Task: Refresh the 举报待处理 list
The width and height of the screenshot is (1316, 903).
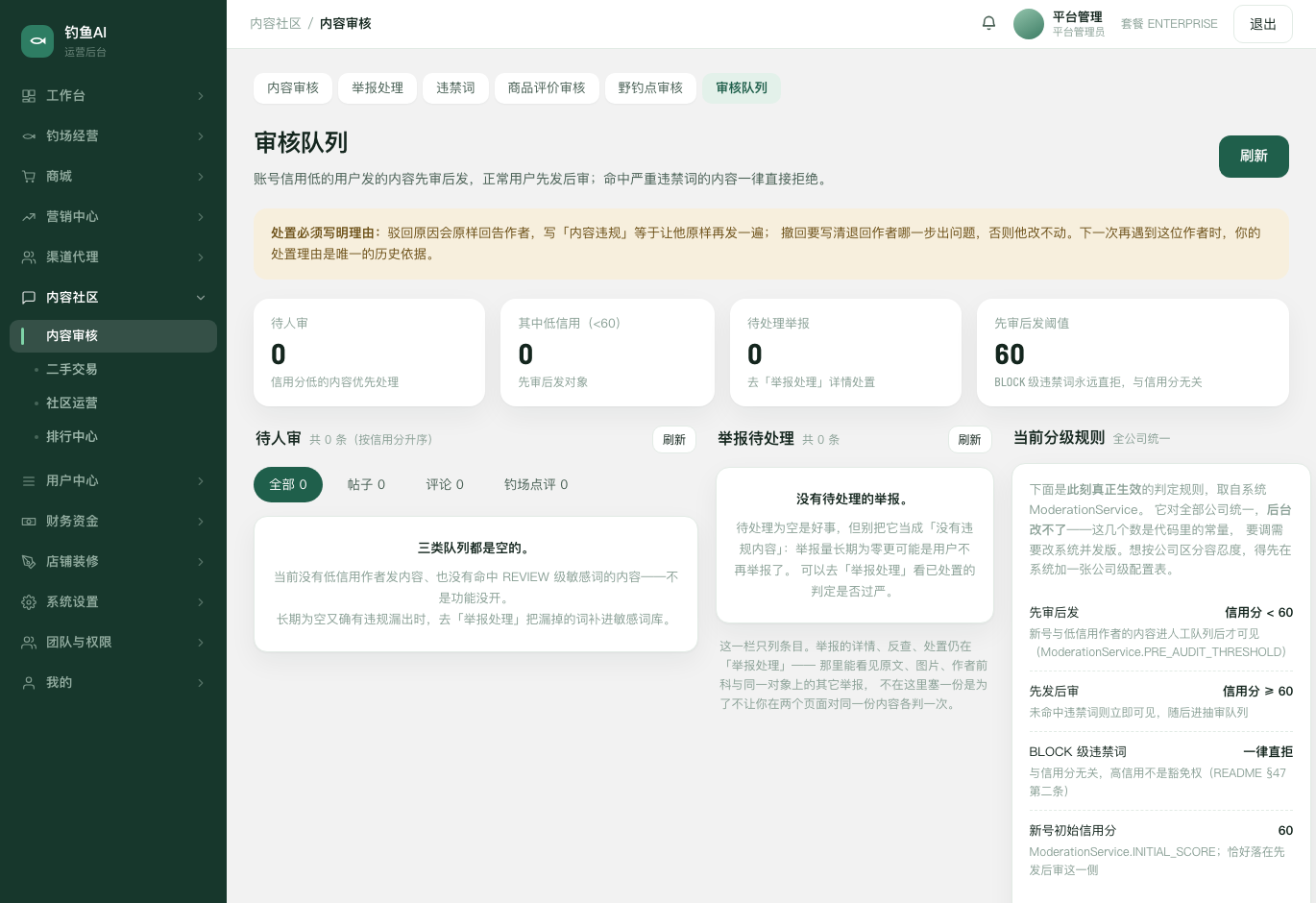Action: point(970,440)
